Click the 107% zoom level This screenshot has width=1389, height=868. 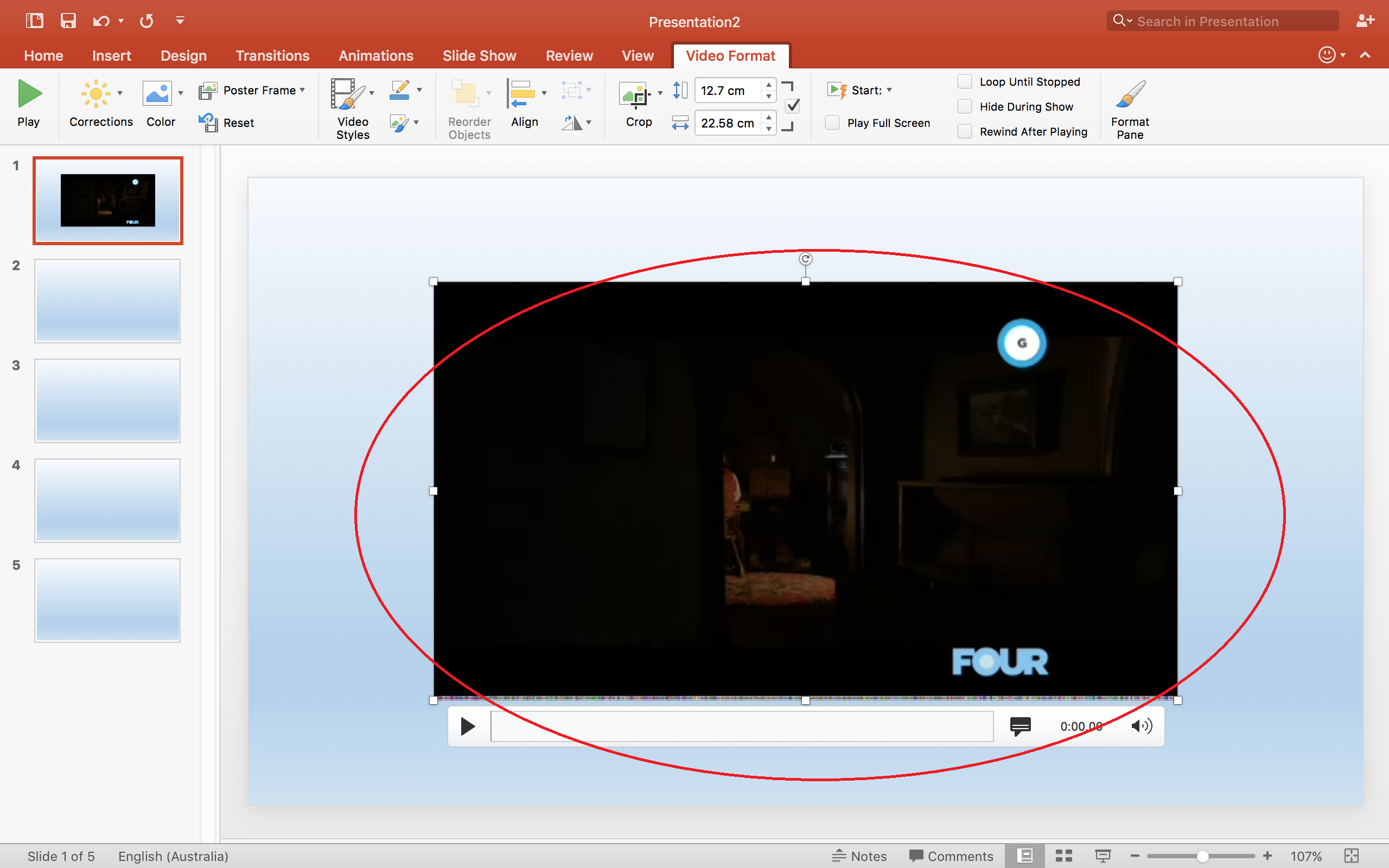coord(1306,856)
